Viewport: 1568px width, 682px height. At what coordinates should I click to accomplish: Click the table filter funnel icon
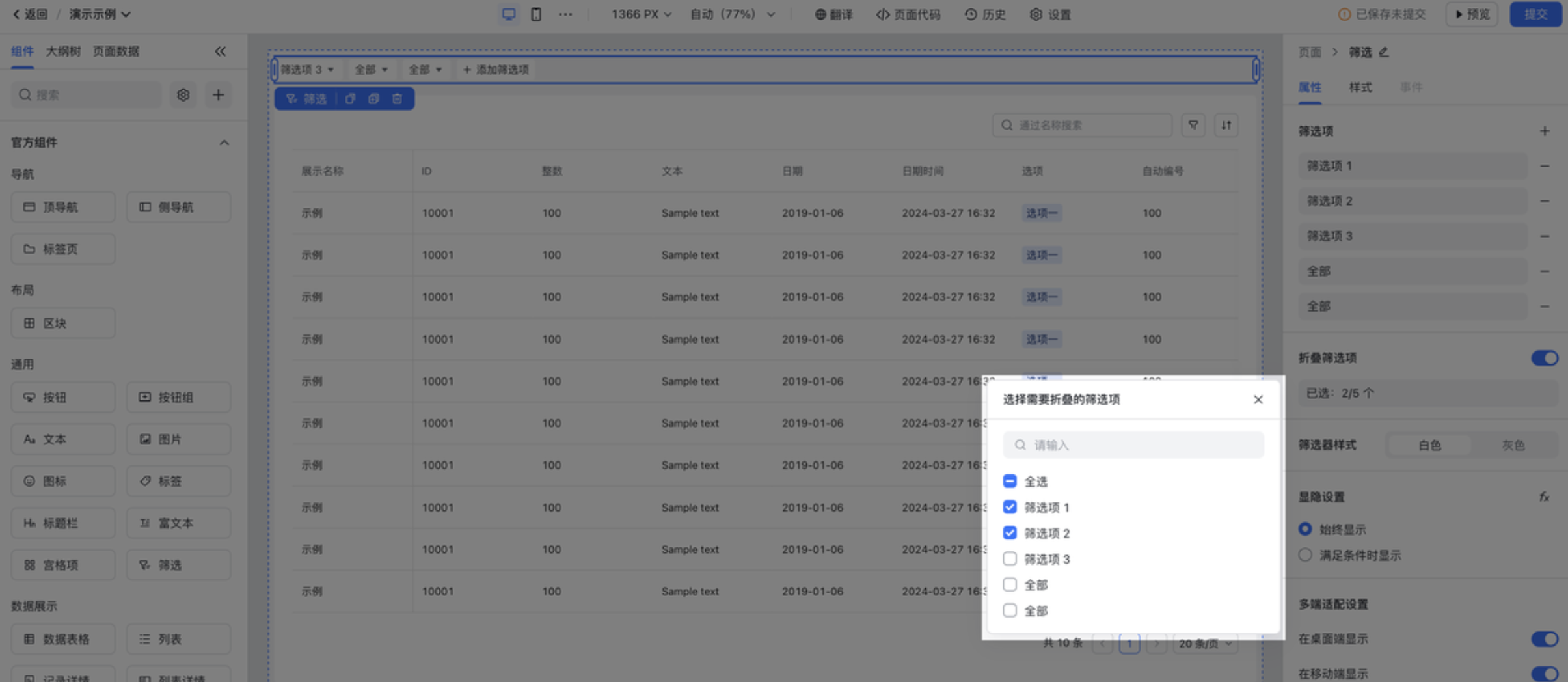(x=1193, y=125)
